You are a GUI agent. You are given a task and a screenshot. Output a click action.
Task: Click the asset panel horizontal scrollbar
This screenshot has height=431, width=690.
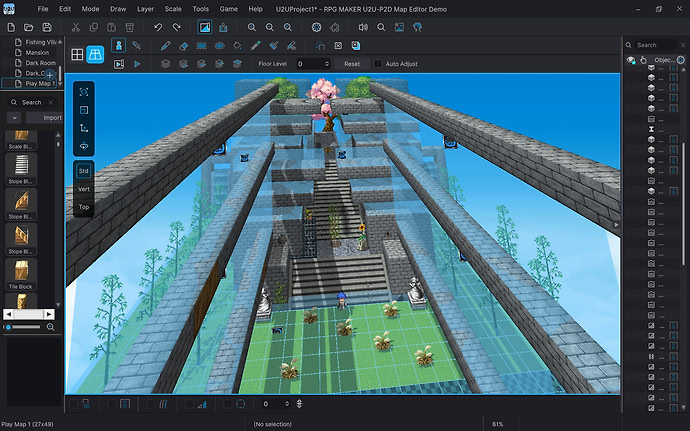29,314
